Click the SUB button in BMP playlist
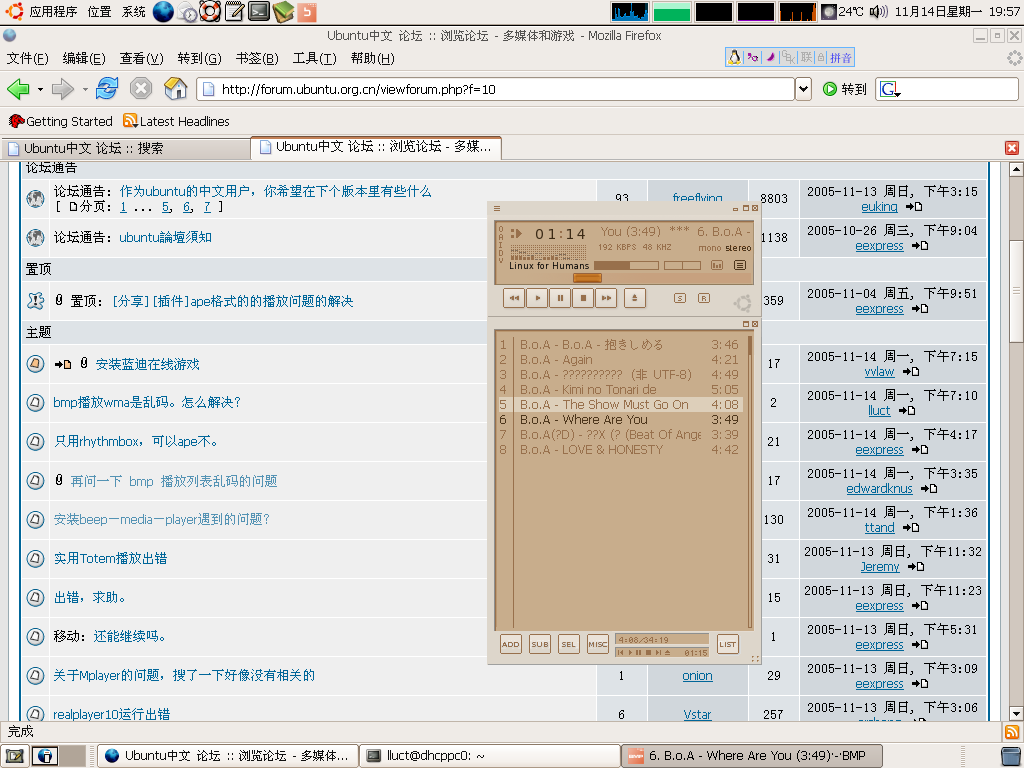Viewport: 1024px width, 768px height. 540,644
